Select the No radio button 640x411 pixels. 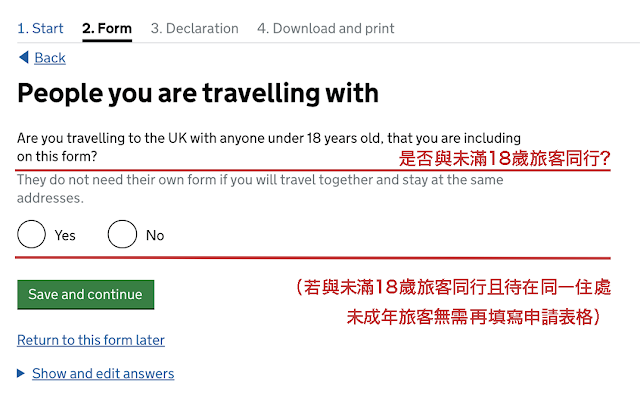122,234
